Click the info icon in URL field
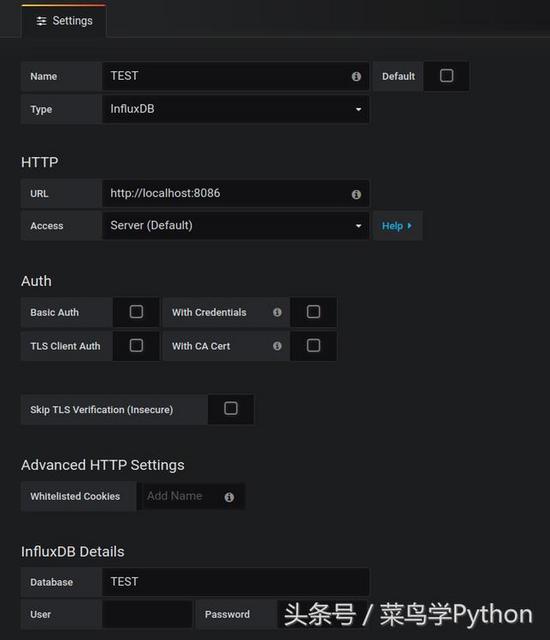 (356, 194)
